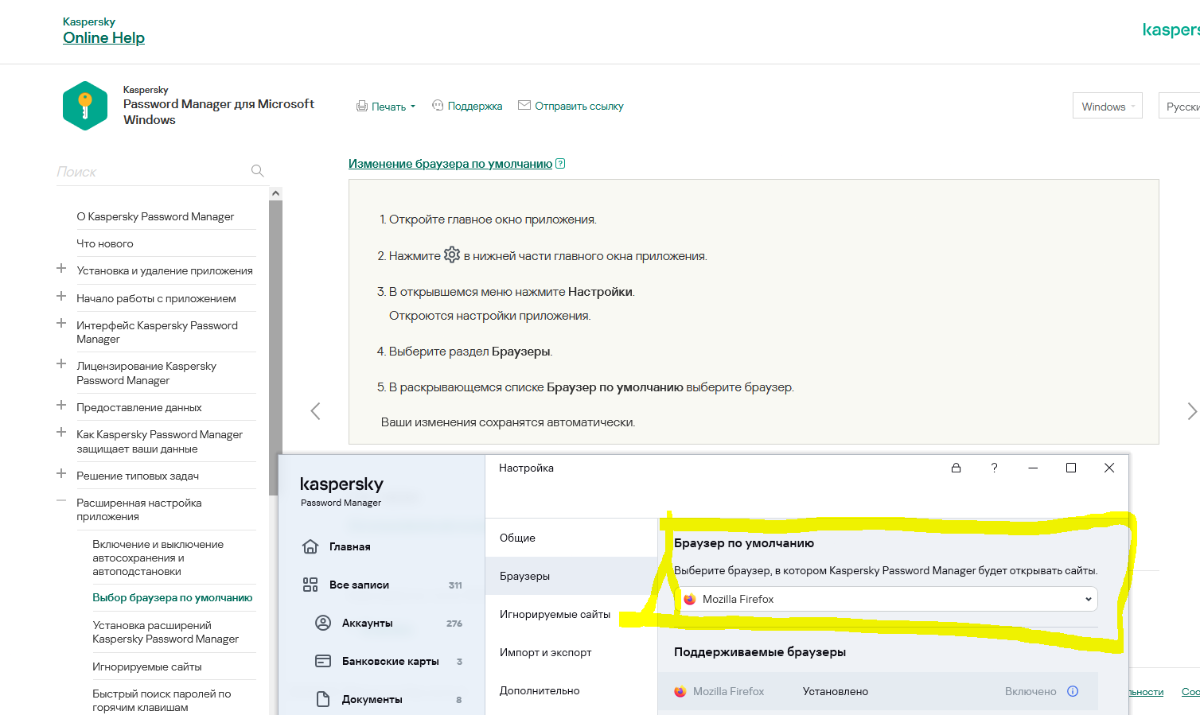1200x715 pixels.
Task: Click the Поддержка support headset icon
Action: 438,105
